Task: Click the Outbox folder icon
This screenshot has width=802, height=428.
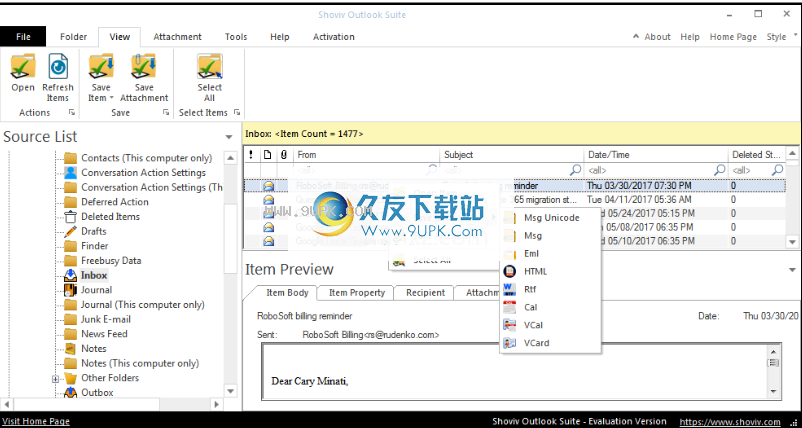Action: click(71, 393)
